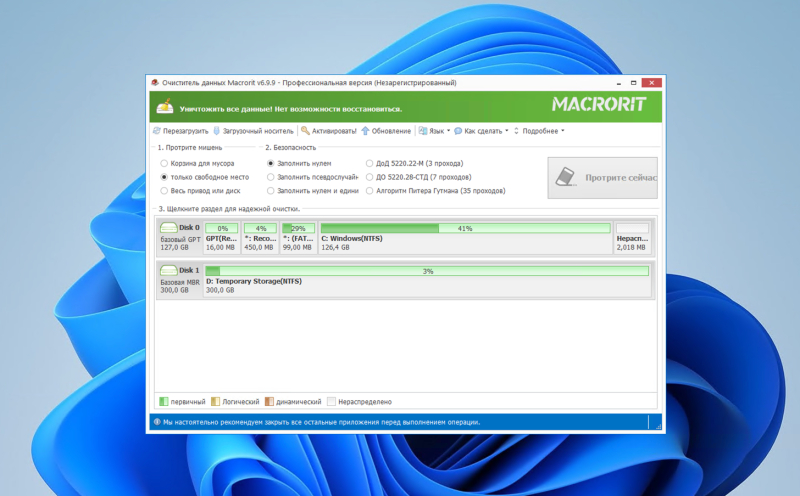Click the базовый GPT 127,0 GB text
This screenshot has height=496, width=800.
pos(180,243)
